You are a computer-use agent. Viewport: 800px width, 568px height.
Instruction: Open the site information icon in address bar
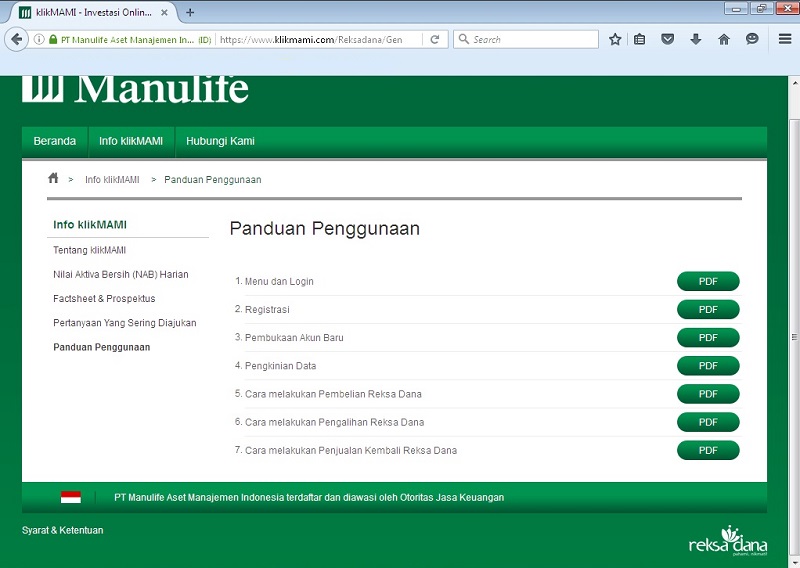pyautogui.click(x=38, y=39)
